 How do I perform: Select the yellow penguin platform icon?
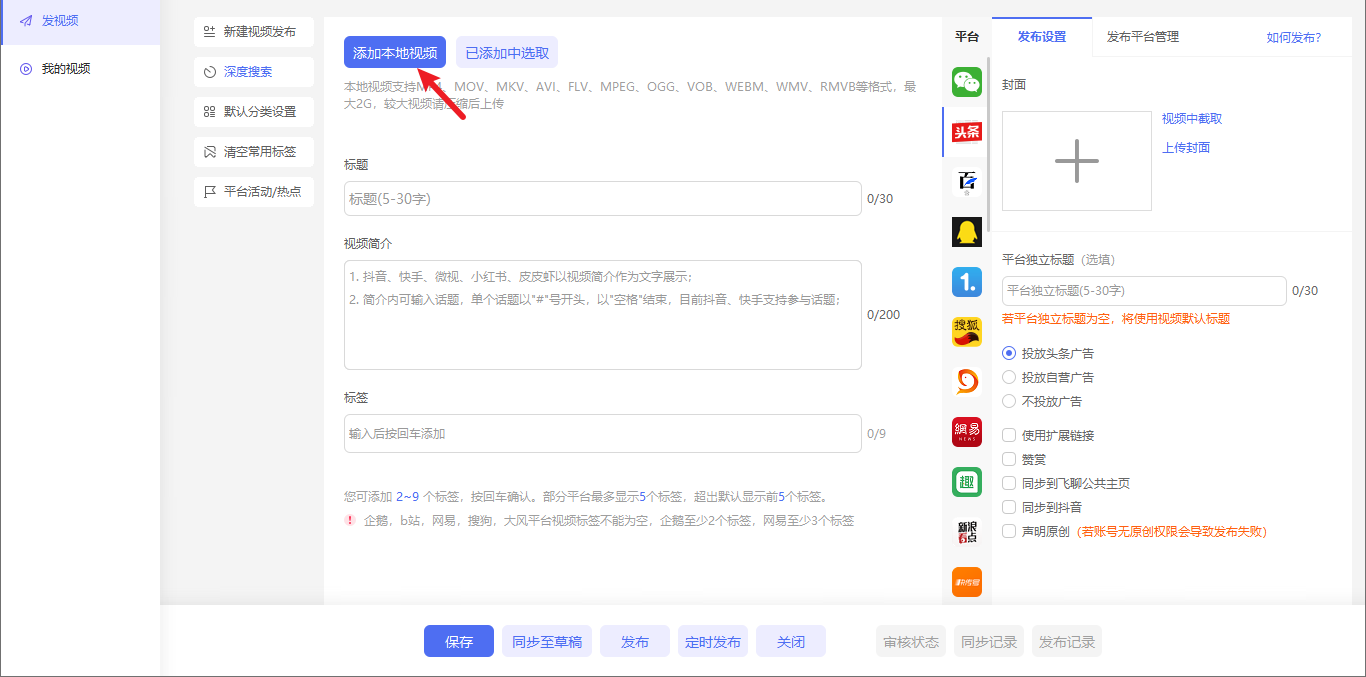pos(966,232)
